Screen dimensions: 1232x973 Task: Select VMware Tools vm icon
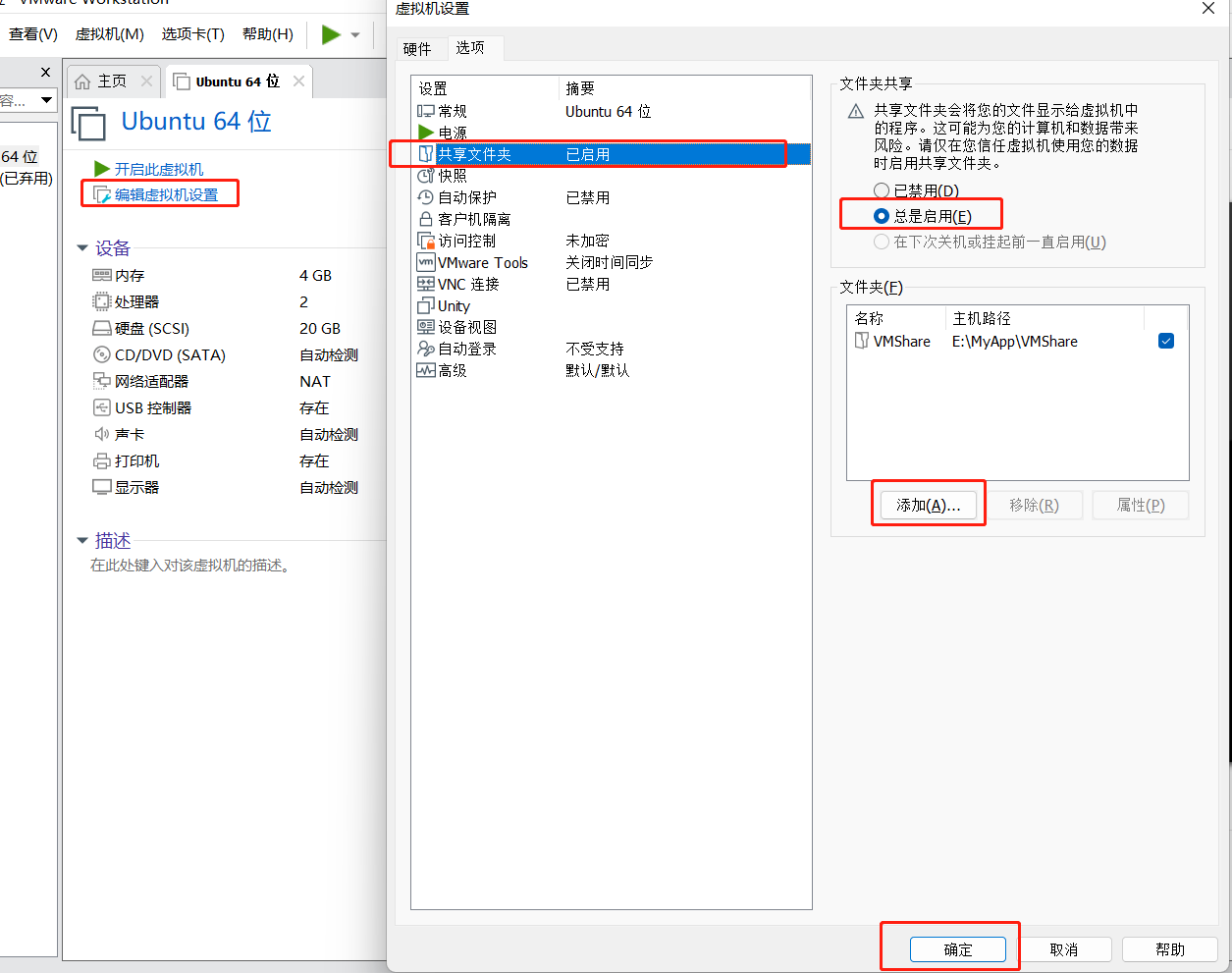pos(426,262)
